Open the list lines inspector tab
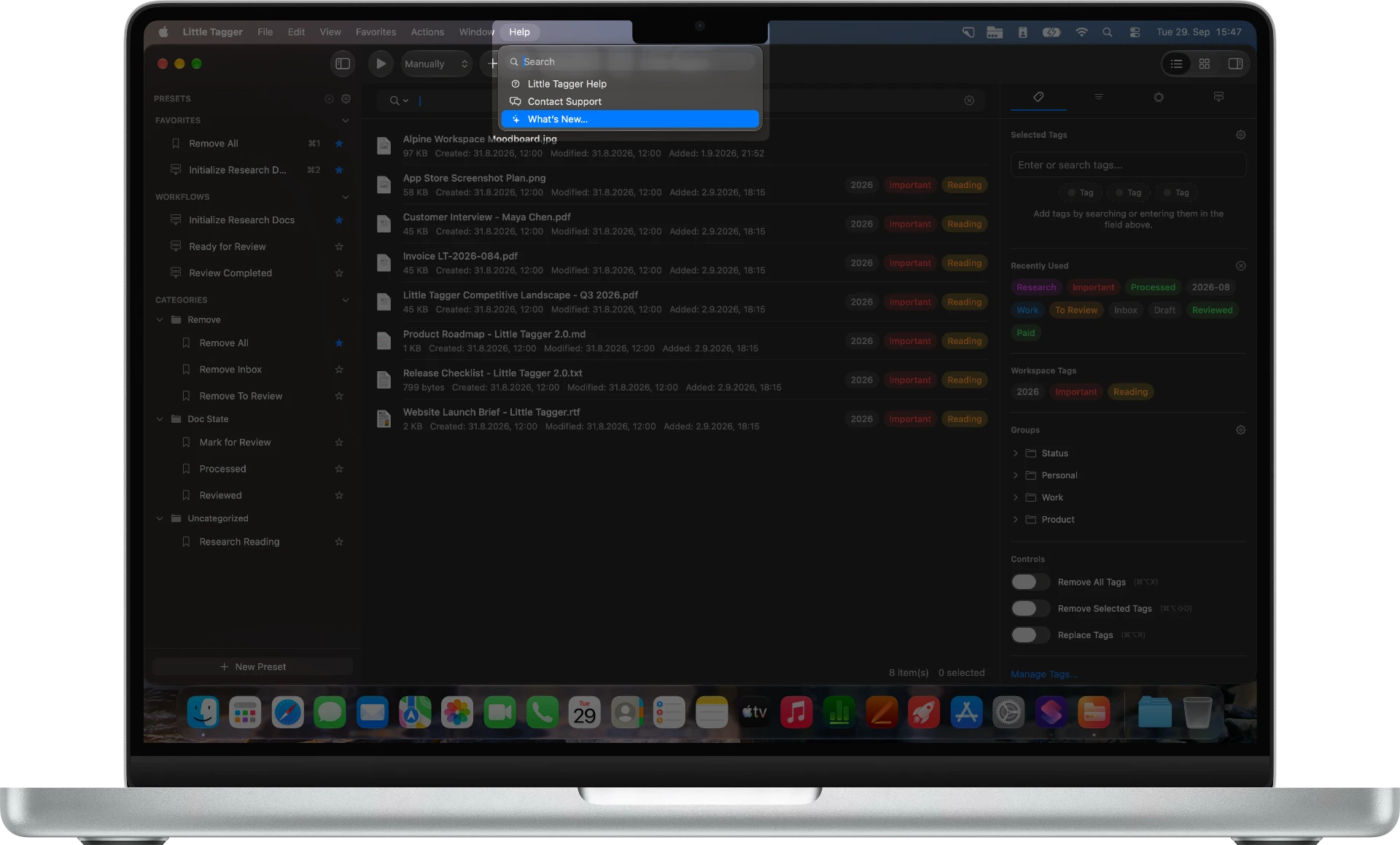 pos(1098,96)
